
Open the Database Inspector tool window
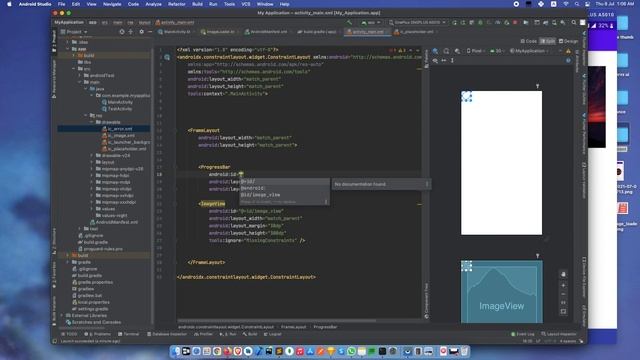[x=167, y=334]
